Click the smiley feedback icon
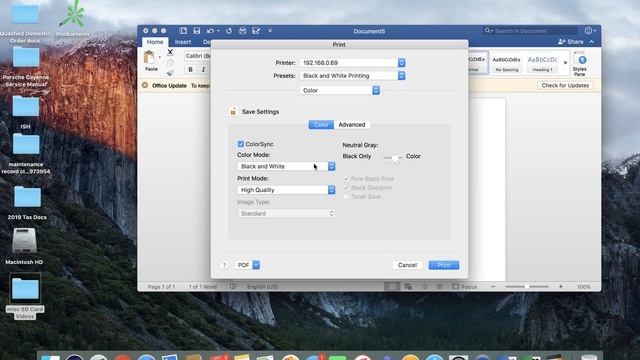640x360 pixels. (x=588, y=31)
